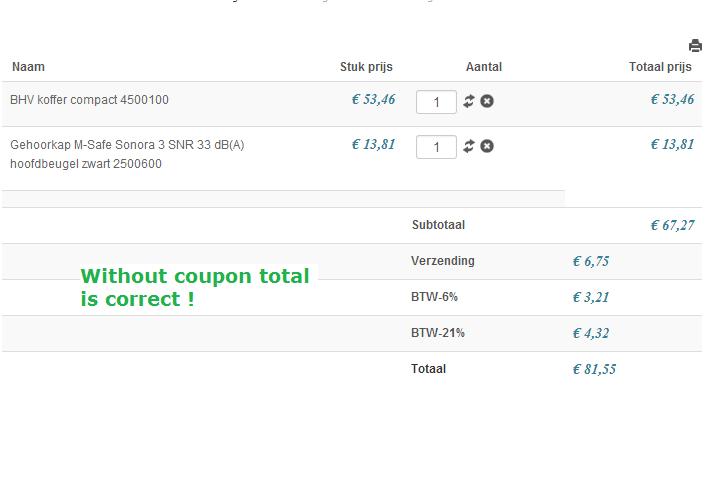Click the Naam column header
Viewport: 721px width, 481px height.
click(x=28, y=67)
